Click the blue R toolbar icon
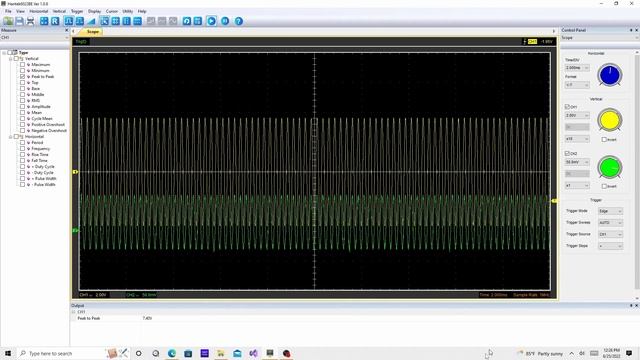Image resolution: width=640 pixels, height=360 pixels. pos(55,21)
